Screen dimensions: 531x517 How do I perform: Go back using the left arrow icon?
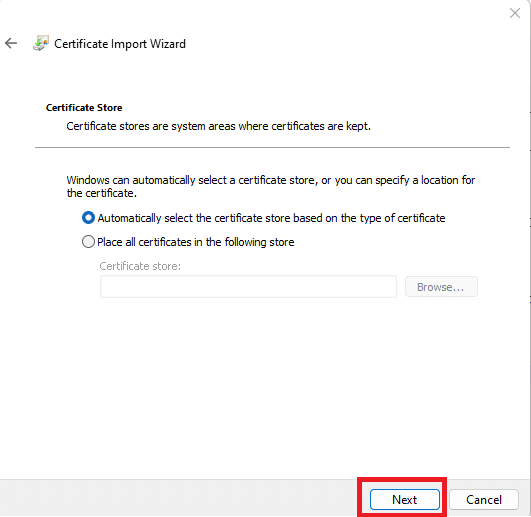coord(11,43)
